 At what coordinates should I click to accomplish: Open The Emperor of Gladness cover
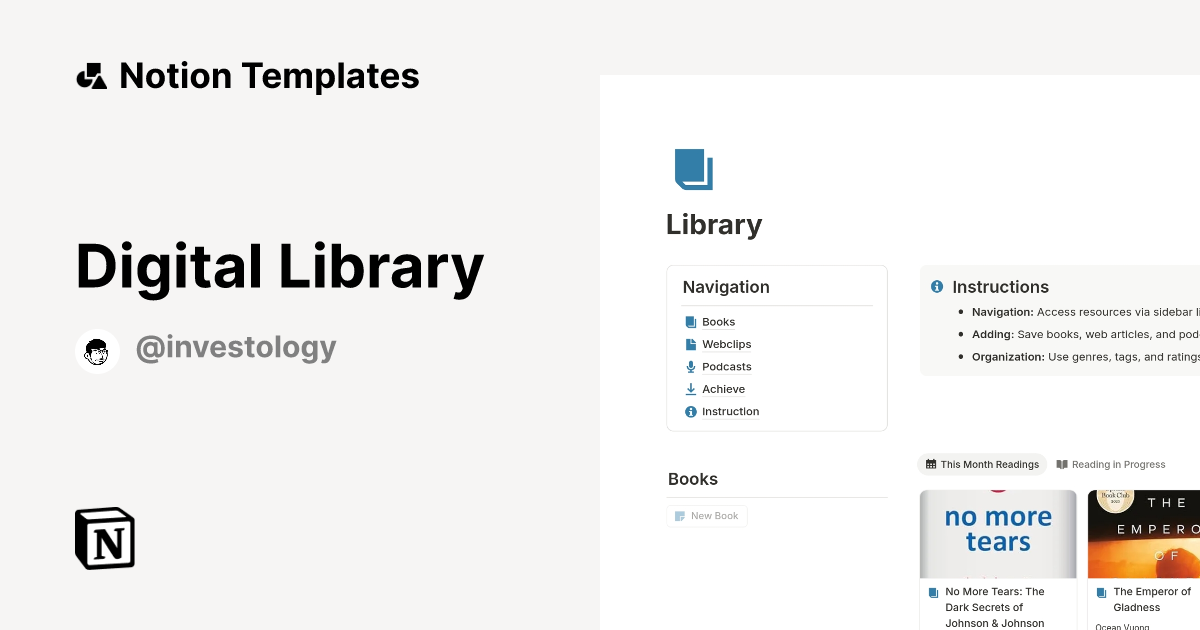pos(1150,533)
